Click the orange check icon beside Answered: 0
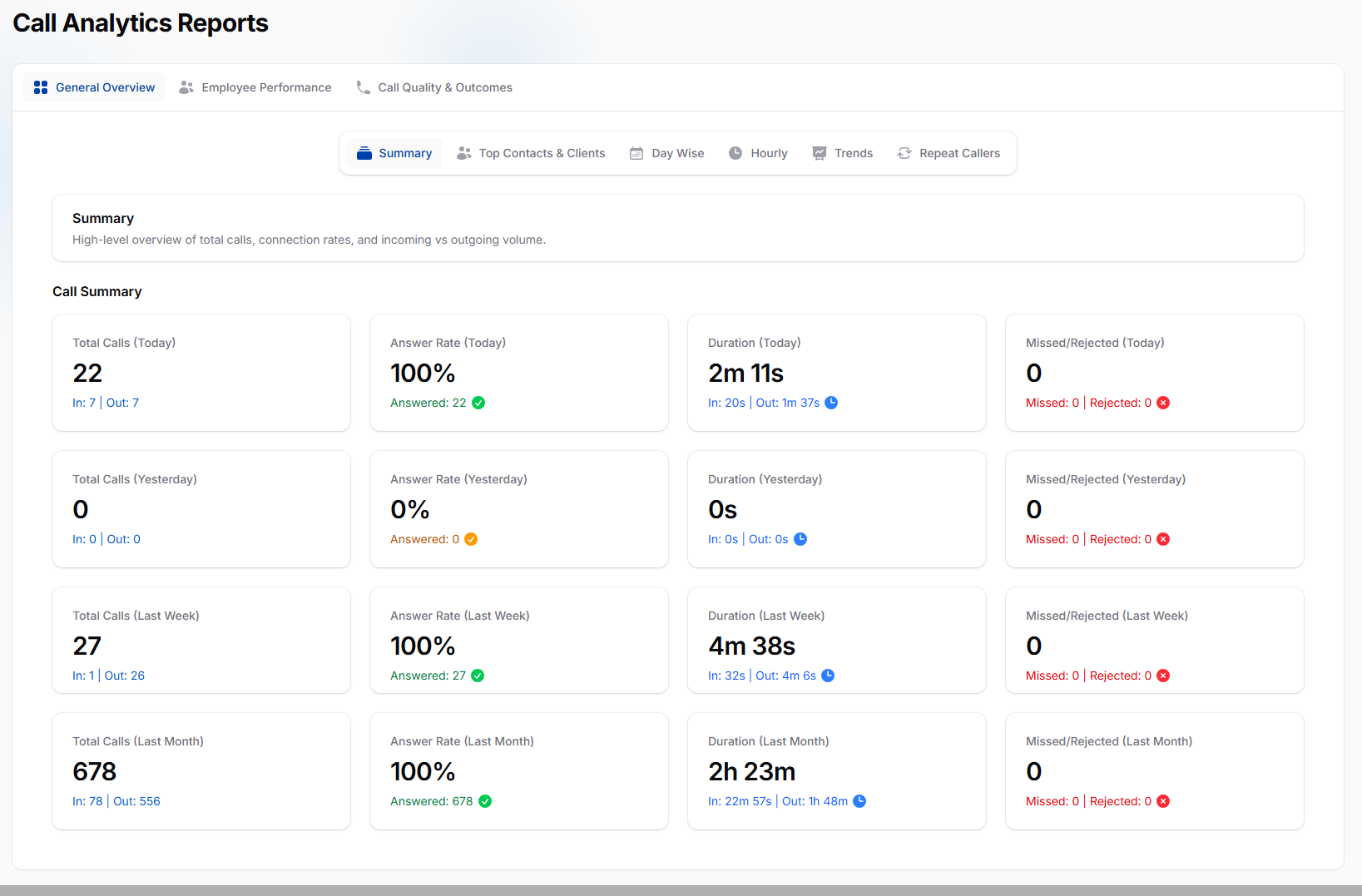 [471, 539]
